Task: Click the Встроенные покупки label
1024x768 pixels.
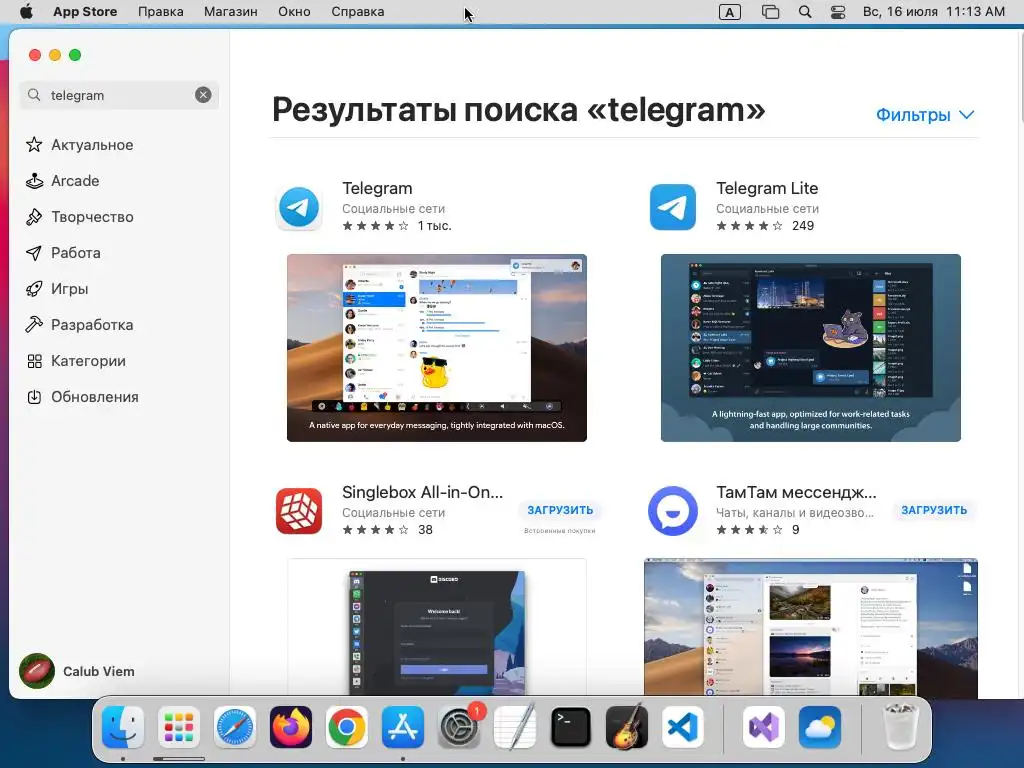Action: coord(560,531)
